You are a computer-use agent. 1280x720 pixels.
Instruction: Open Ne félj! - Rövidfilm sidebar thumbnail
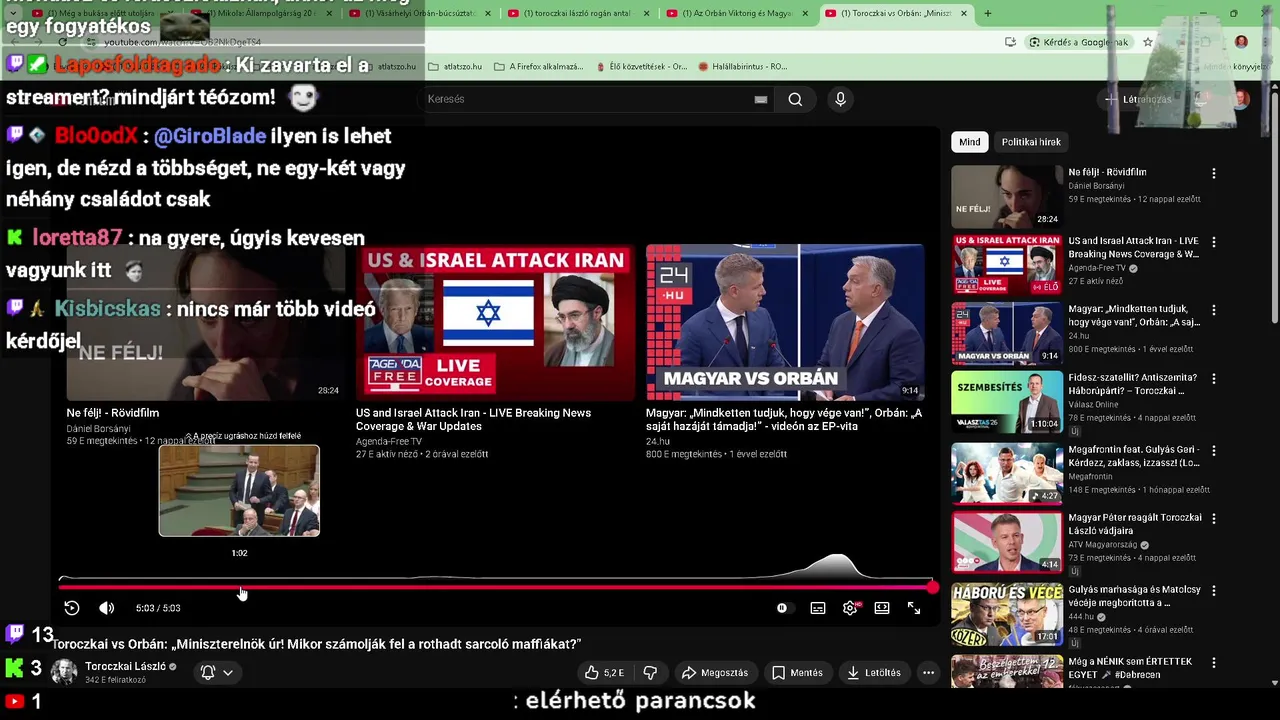pos(1007,196)
